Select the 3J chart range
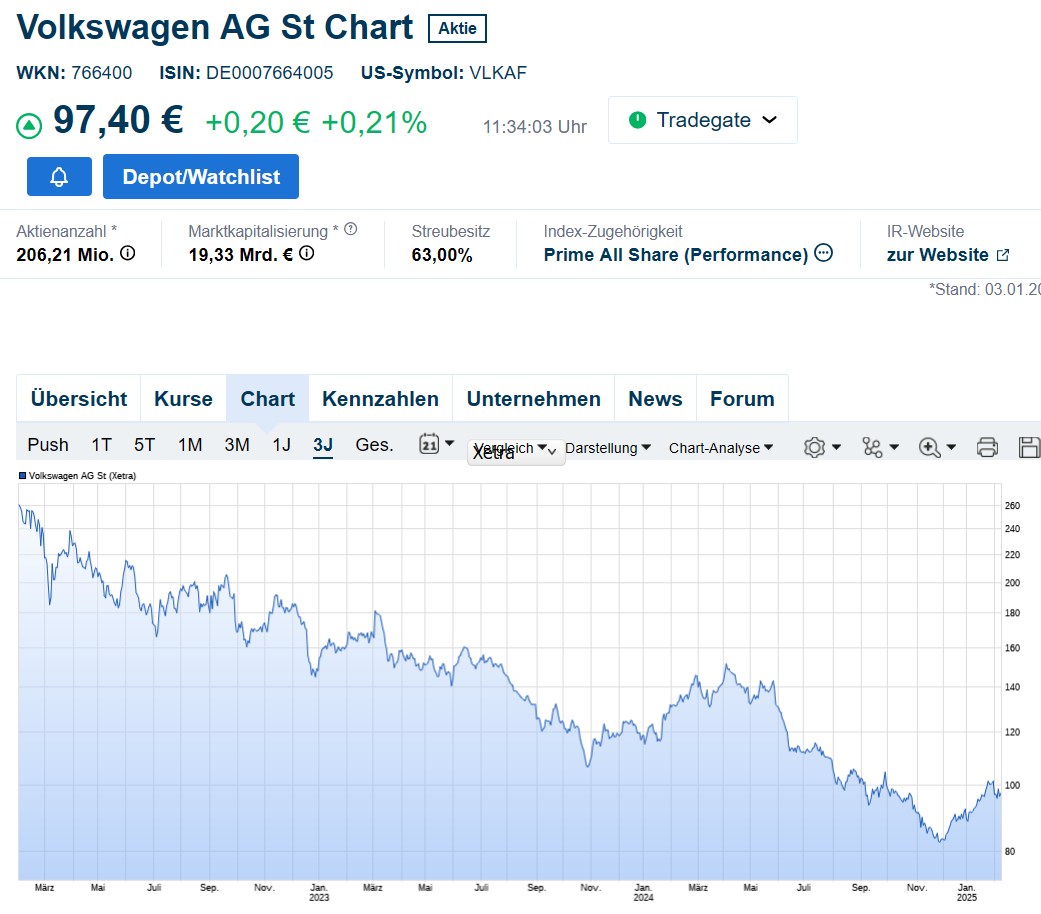The width and height of the screenshot is (1041, 914). (x=323, y=445)
